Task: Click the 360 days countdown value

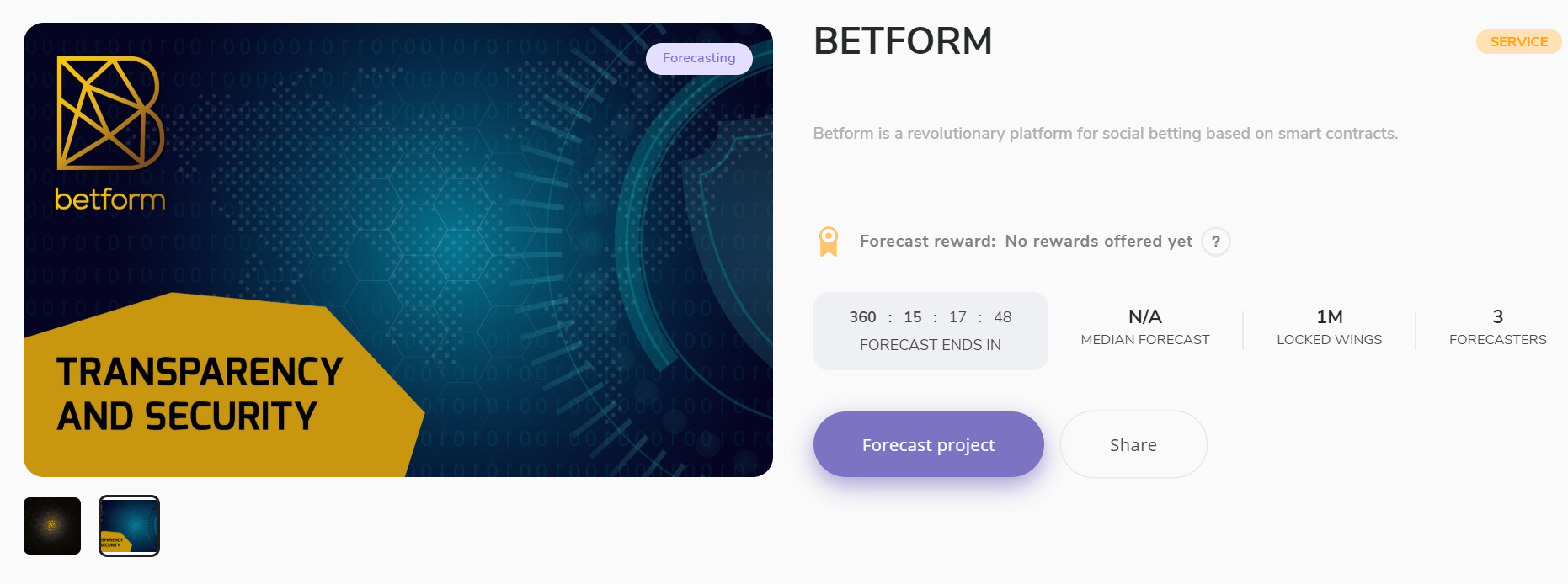Action: (862, 317)
